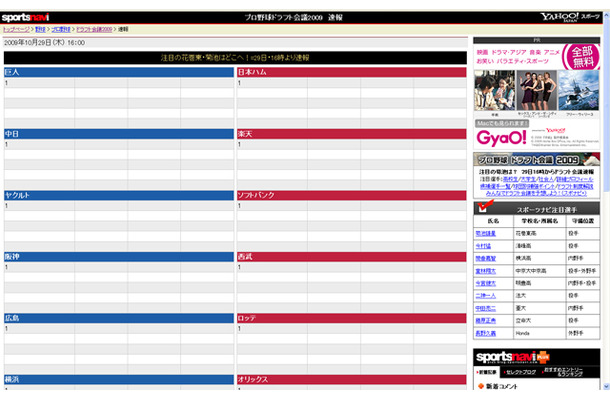This screenshot has height=400, width=610.
Task: Click the プロ野球 breadcrumb link
Action: coord(61,30)
